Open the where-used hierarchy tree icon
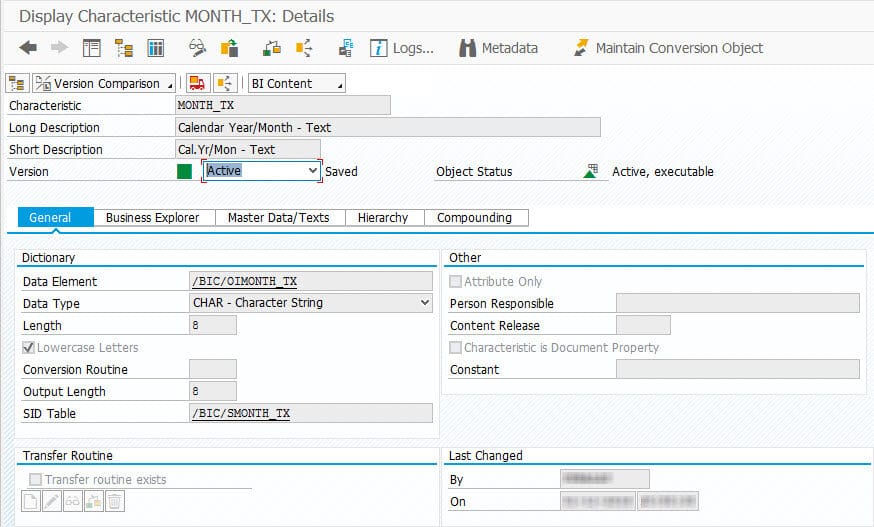The height and width of the screenshot is (527, 874). (x=124, y=48)
